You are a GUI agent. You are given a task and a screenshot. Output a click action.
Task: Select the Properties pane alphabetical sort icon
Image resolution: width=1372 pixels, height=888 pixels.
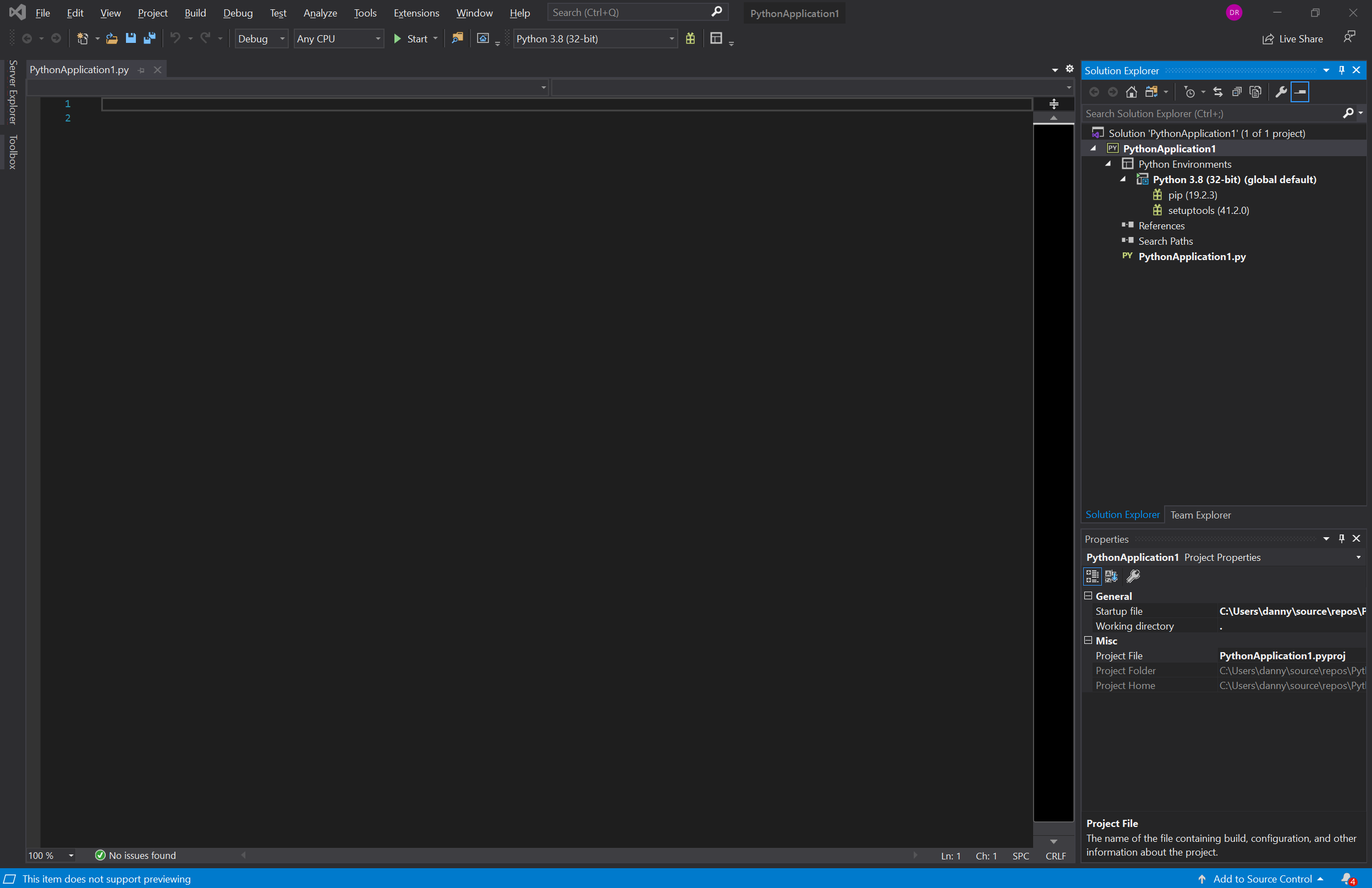[x=1110, y=576]
